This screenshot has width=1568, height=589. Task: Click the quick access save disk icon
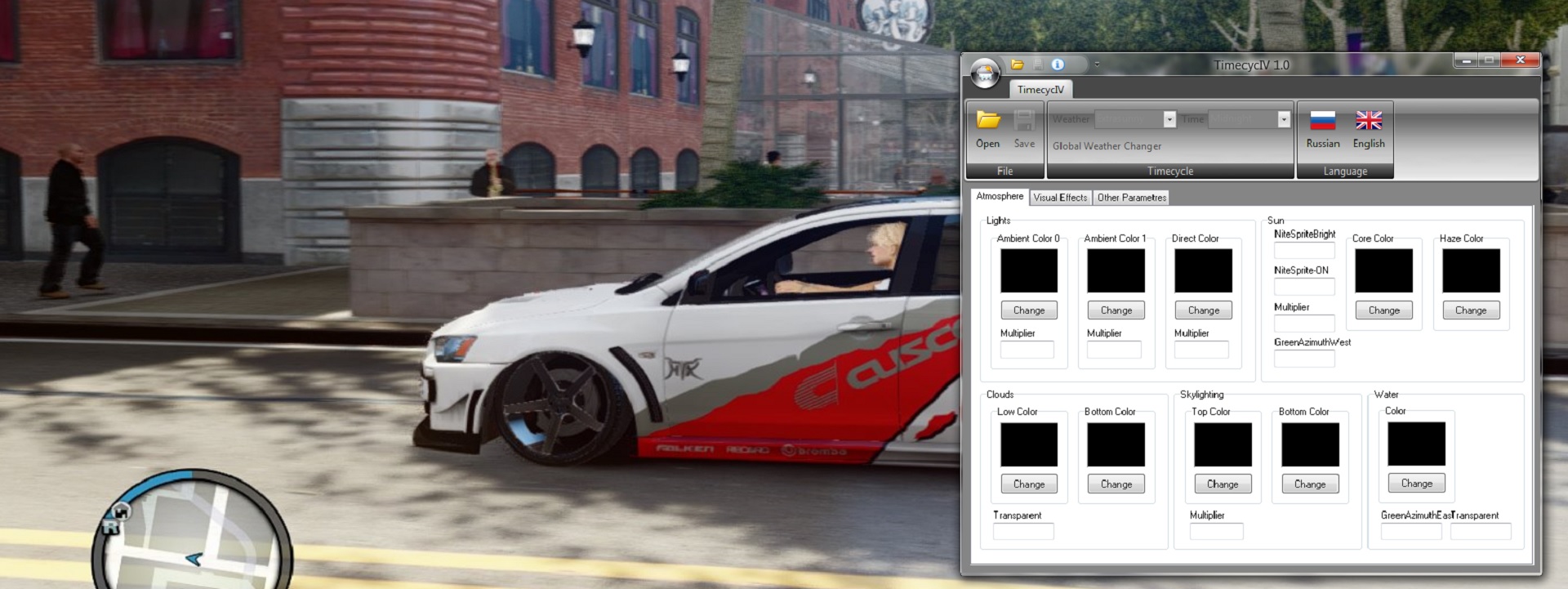(x=1037, y=65)
